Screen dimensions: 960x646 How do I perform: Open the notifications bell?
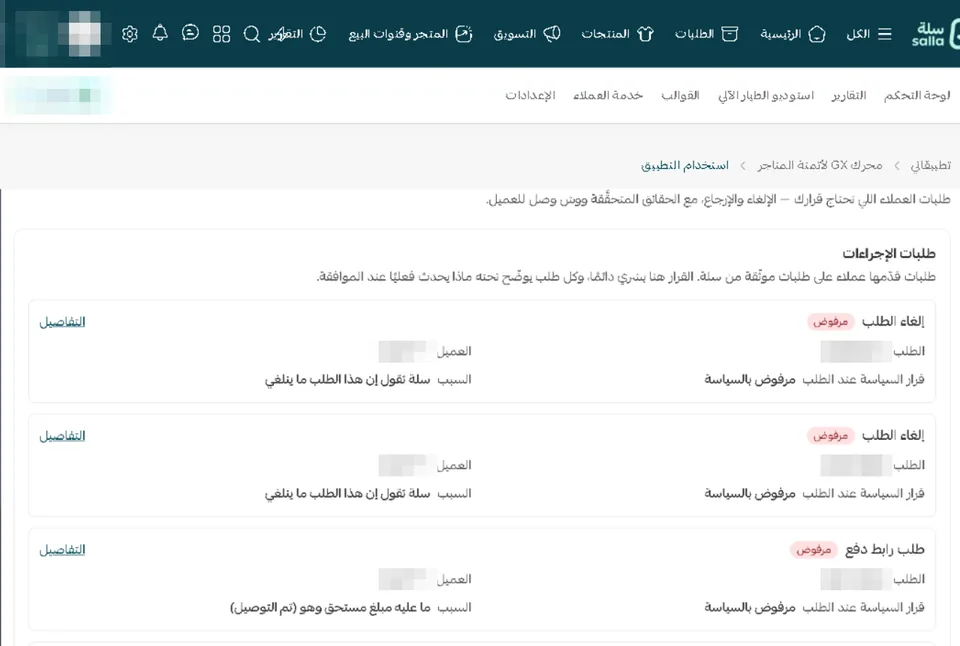coord(160,33)
